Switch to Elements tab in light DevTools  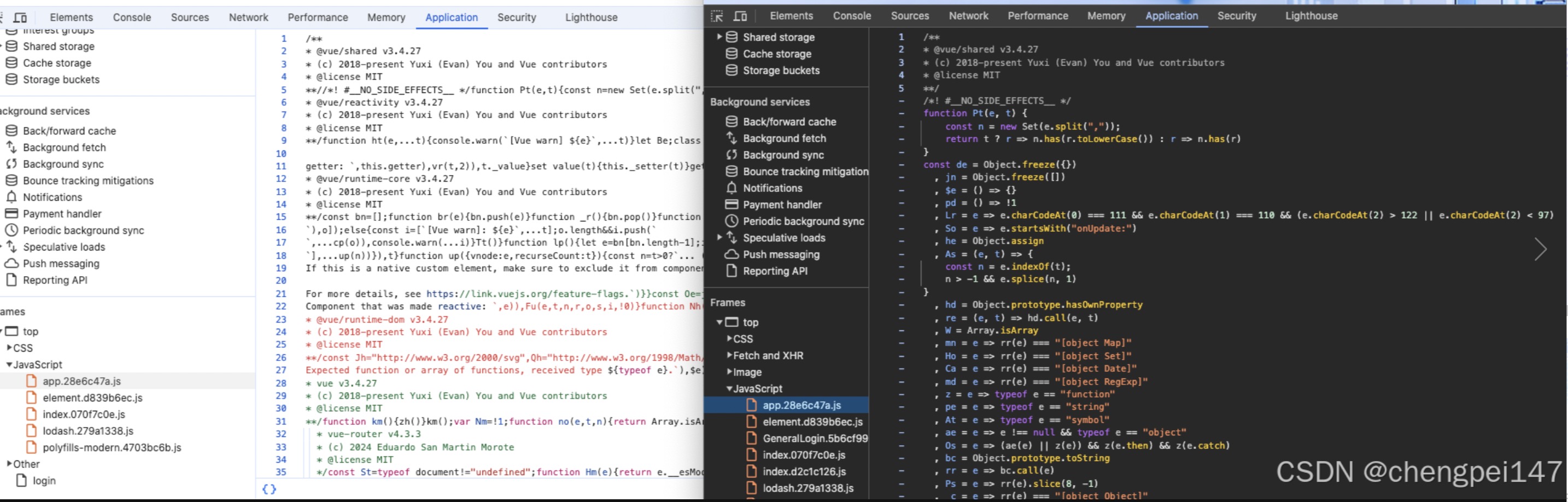71,17
